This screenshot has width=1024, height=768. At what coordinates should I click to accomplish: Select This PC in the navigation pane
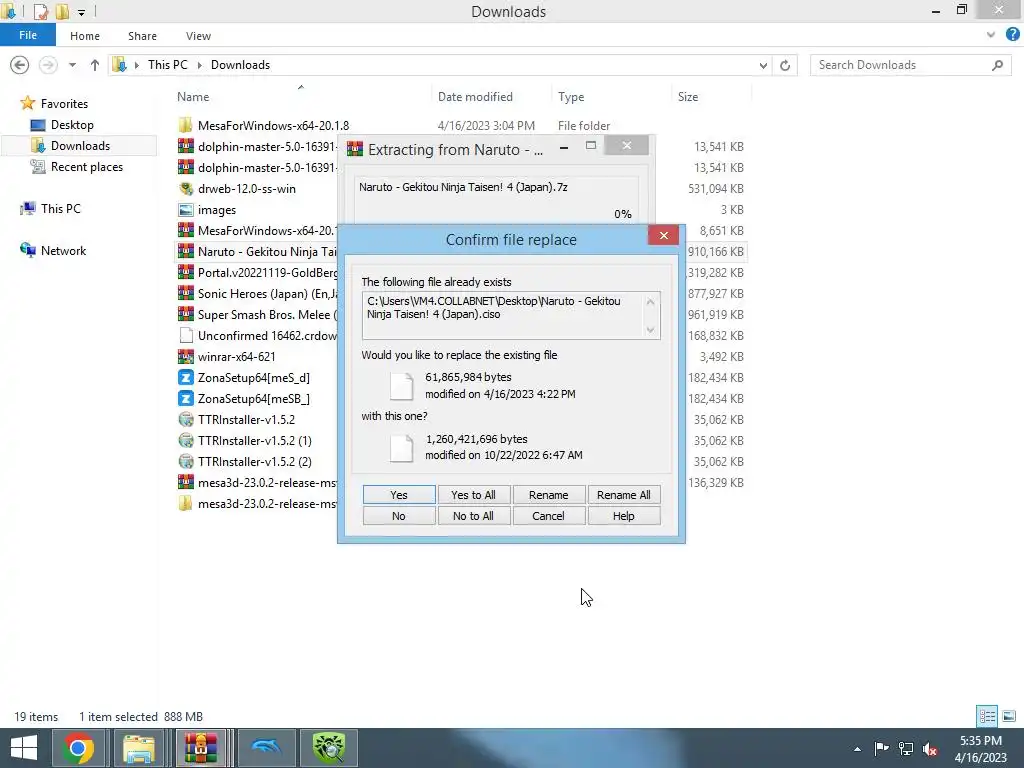[x=61, y=208]
